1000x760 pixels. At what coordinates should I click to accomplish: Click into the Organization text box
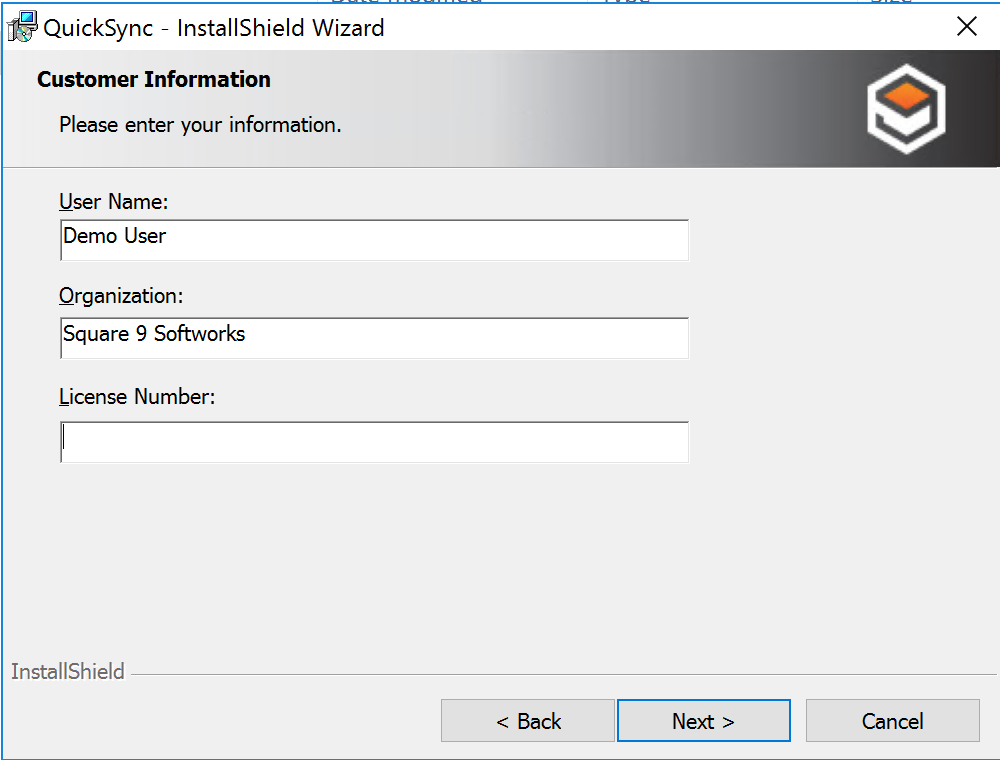pyautogui.click(x=374, y=338)
